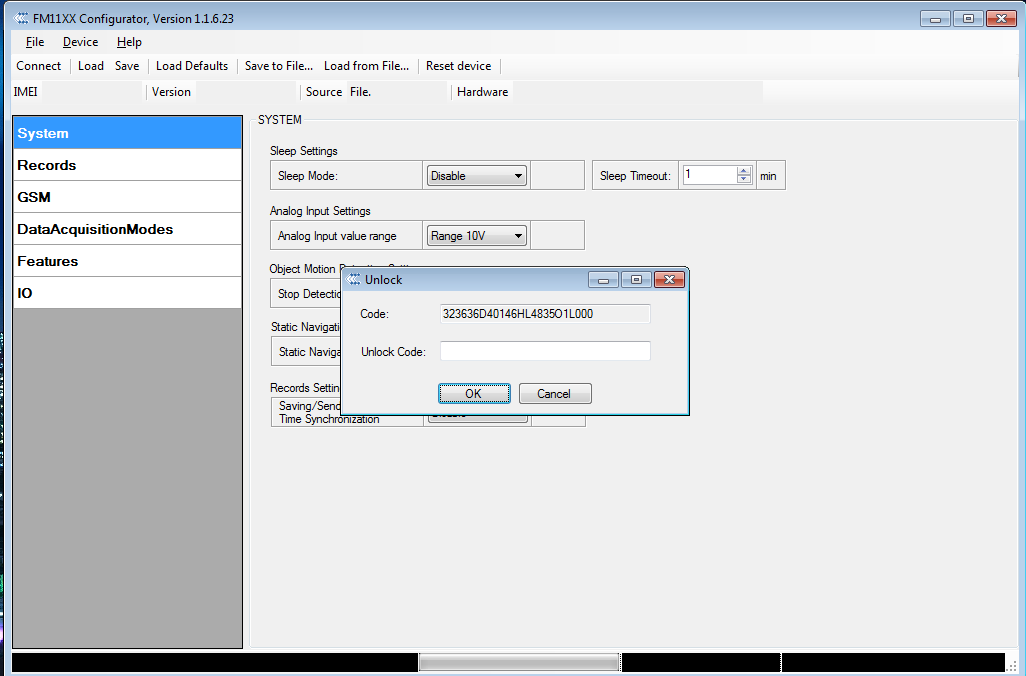Minimize the Unlock dialog
The width and height of the screenshot is (1026, 676).
pos(602,280)
